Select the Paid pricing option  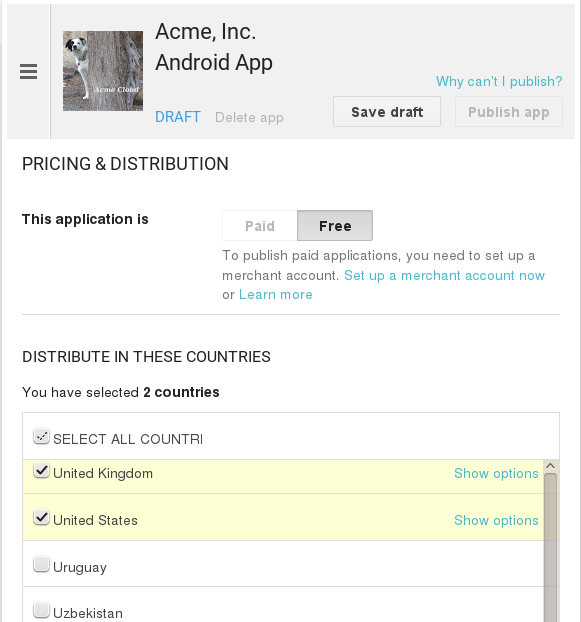260,226
